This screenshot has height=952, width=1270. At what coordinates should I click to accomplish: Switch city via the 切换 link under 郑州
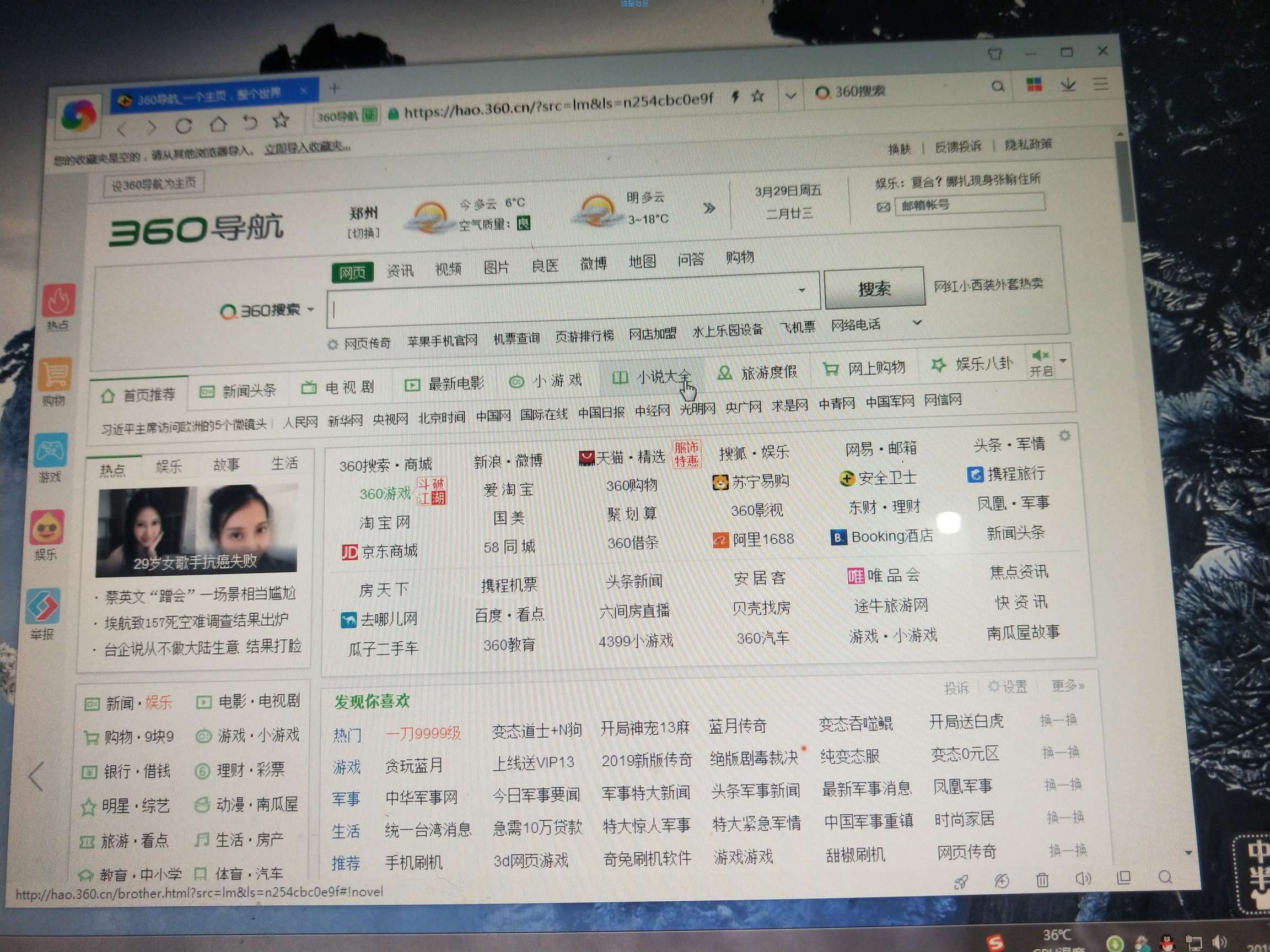tap(363, 233)
